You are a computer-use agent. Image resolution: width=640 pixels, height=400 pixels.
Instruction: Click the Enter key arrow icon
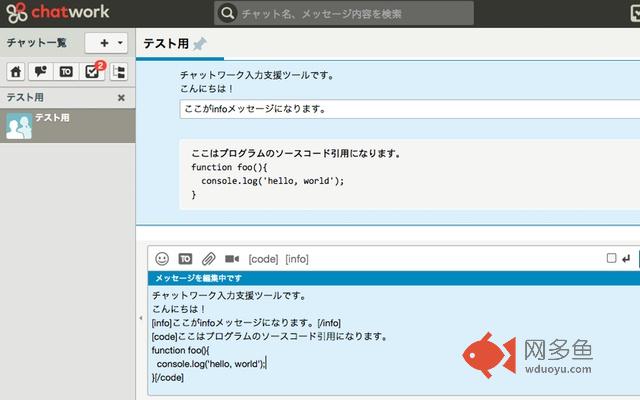(x=626, y=258)
